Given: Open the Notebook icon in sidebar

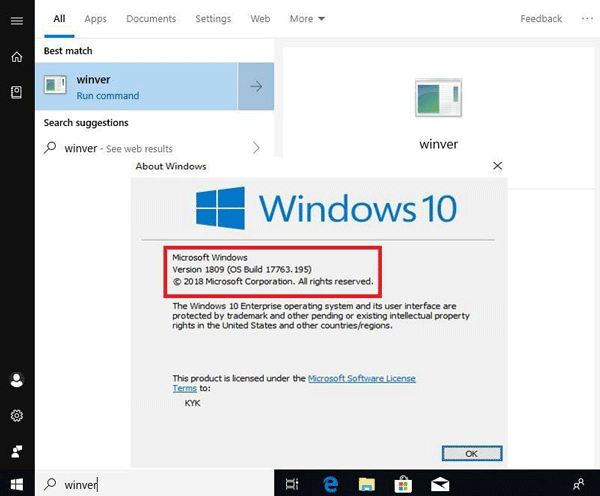Looking at the screenshot, I should [16, 92].
